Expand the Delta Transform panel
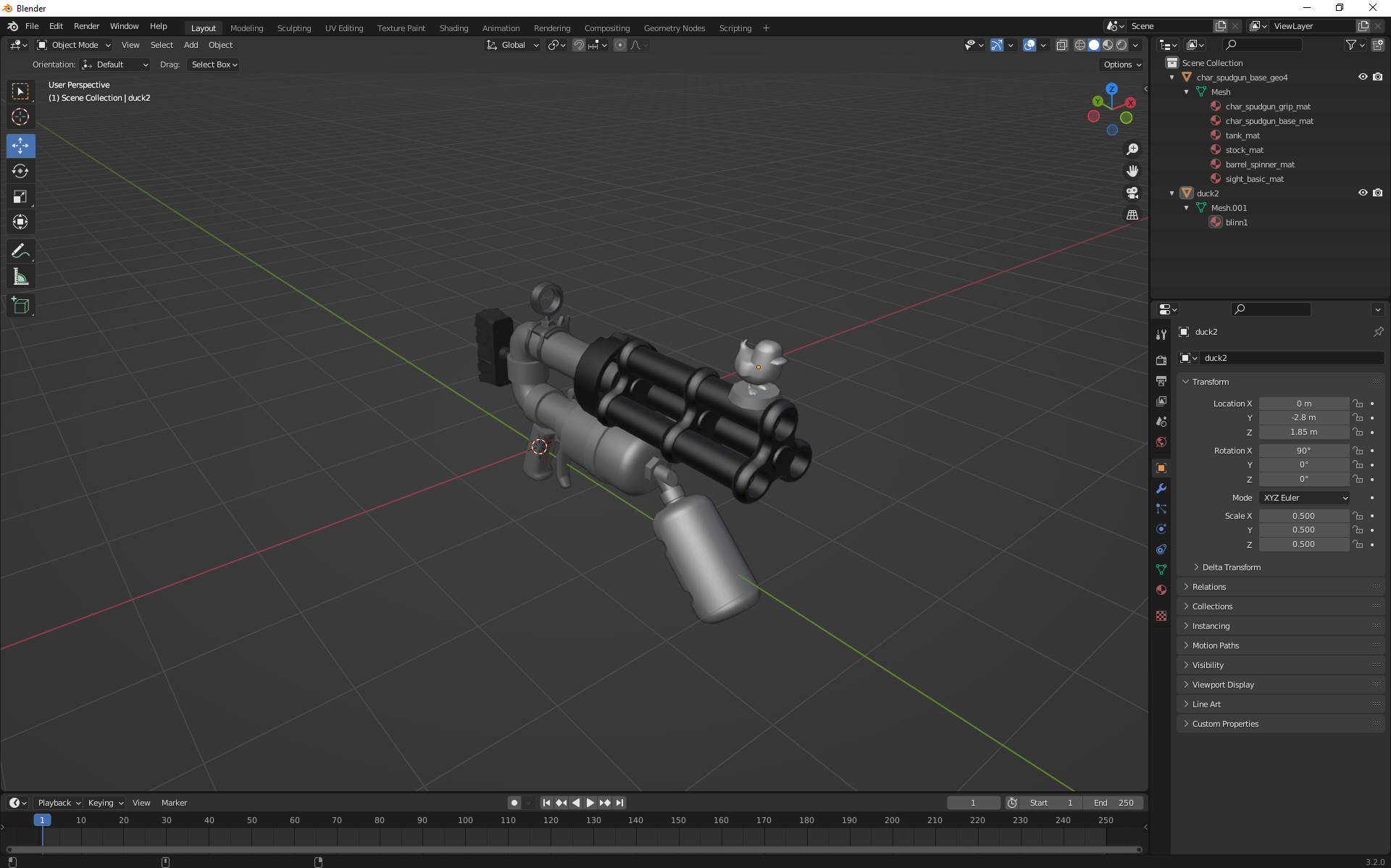The width and height of the screenshot is (1391, 868). click(1231, 567)
